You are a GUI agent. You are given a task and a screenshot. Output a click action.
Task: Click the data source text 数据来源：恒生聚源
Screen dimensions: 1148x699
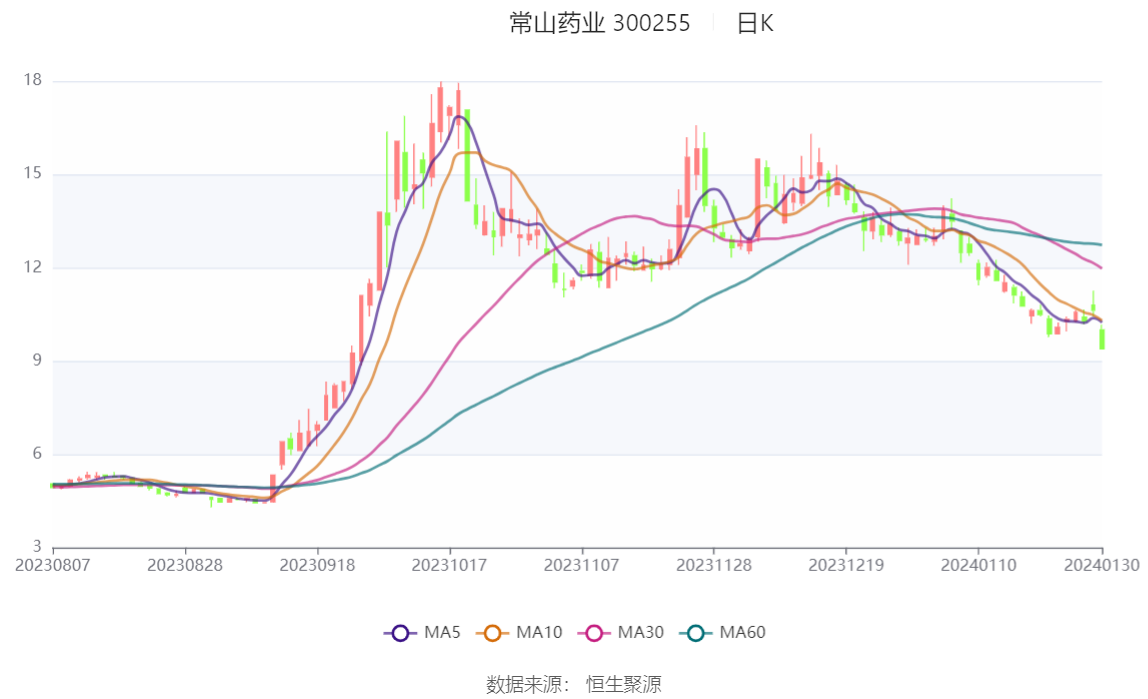coord(574,684)
